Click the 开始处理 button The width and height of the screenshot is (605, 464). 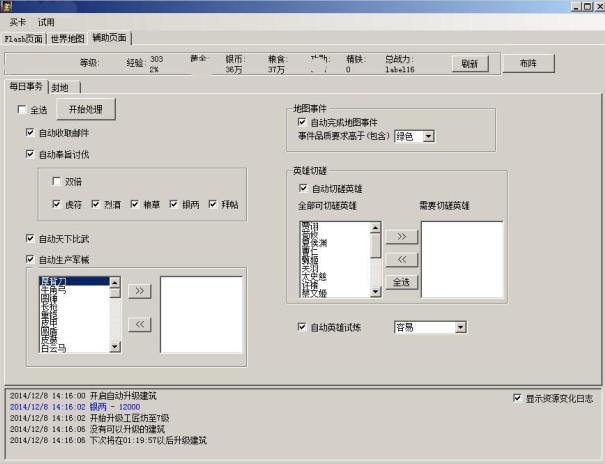point(85,109)
